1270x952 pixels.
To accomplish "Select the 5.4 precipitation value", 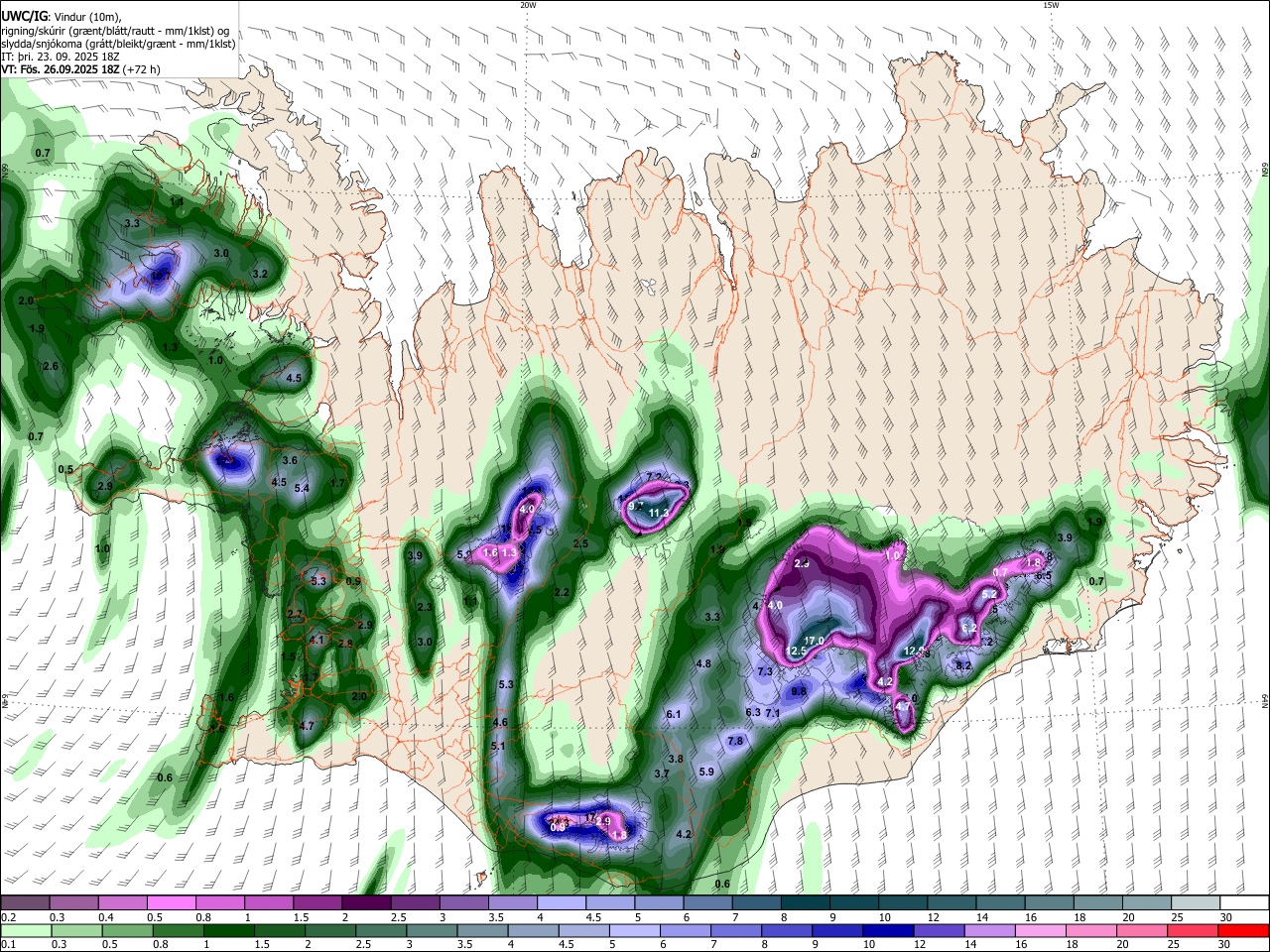I will click(x=302, y=488).
